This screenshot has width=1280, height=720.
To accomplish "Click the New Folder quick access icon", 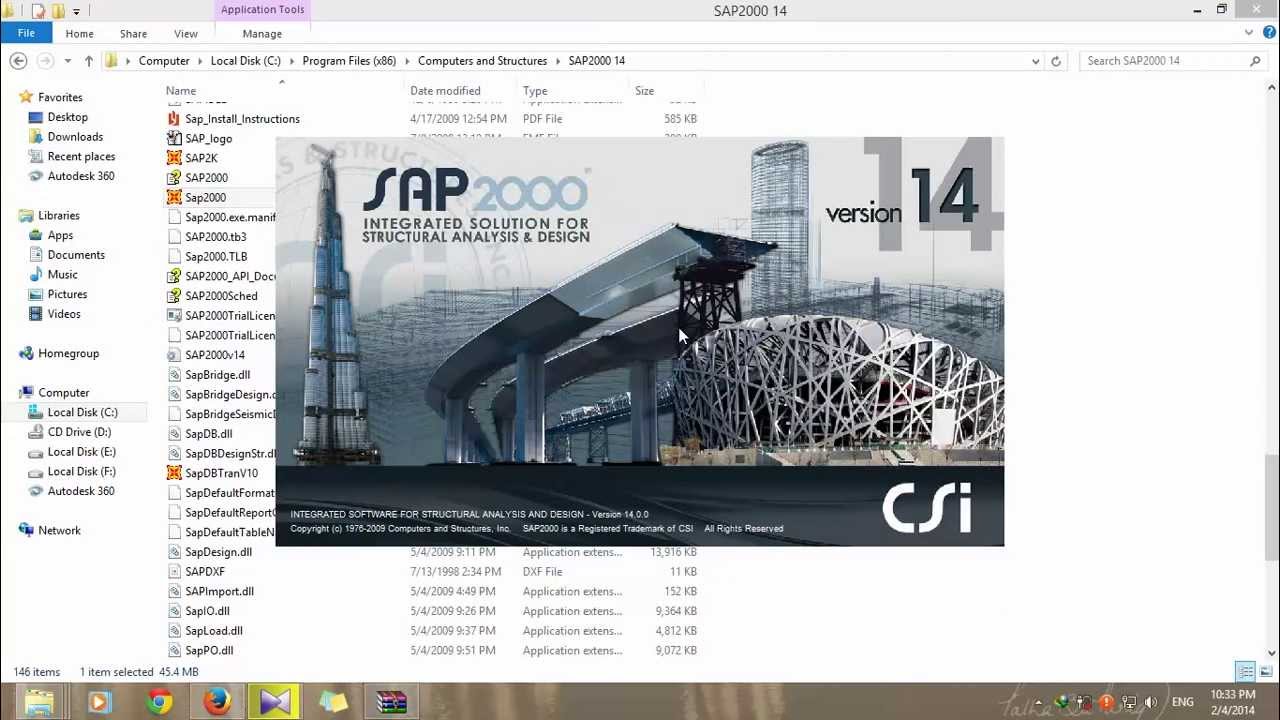I will (x=57, y=11).
